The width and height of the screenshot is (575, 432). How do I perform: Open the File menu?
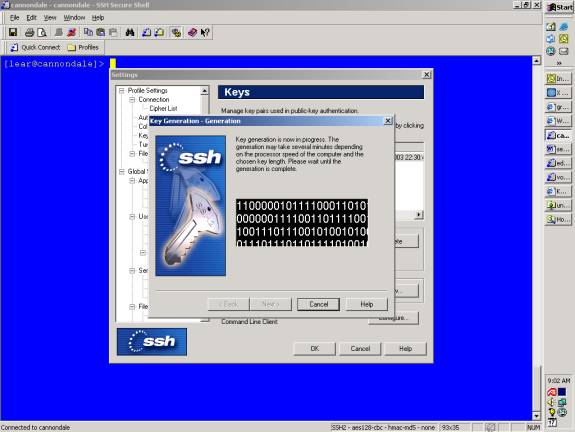click(14, 18)
